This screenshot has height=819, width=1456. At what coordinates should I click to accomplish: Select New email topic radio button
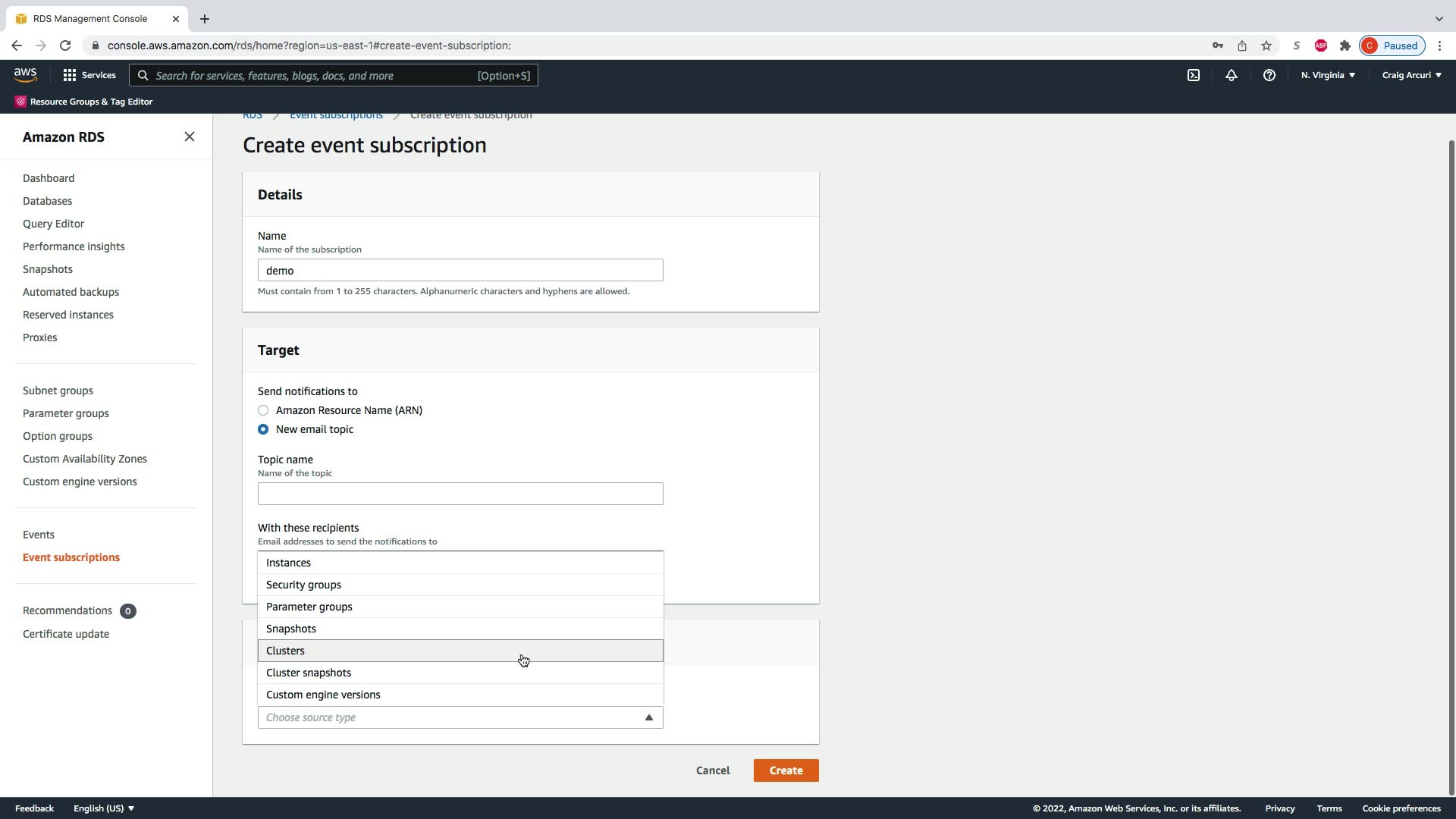(x=263, y=429)
